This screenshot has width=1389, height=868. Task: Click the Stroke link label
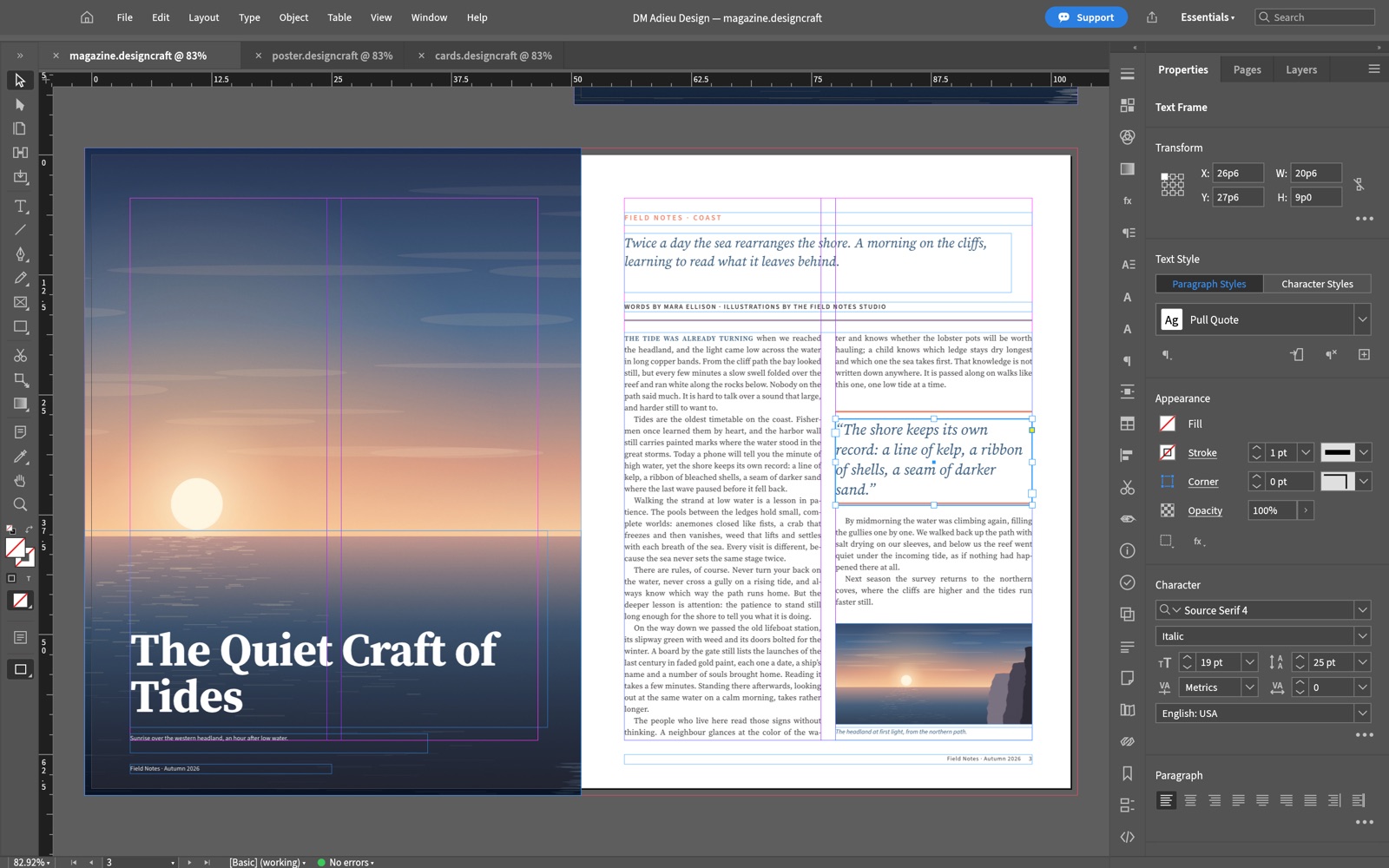tap(1202, 453)
